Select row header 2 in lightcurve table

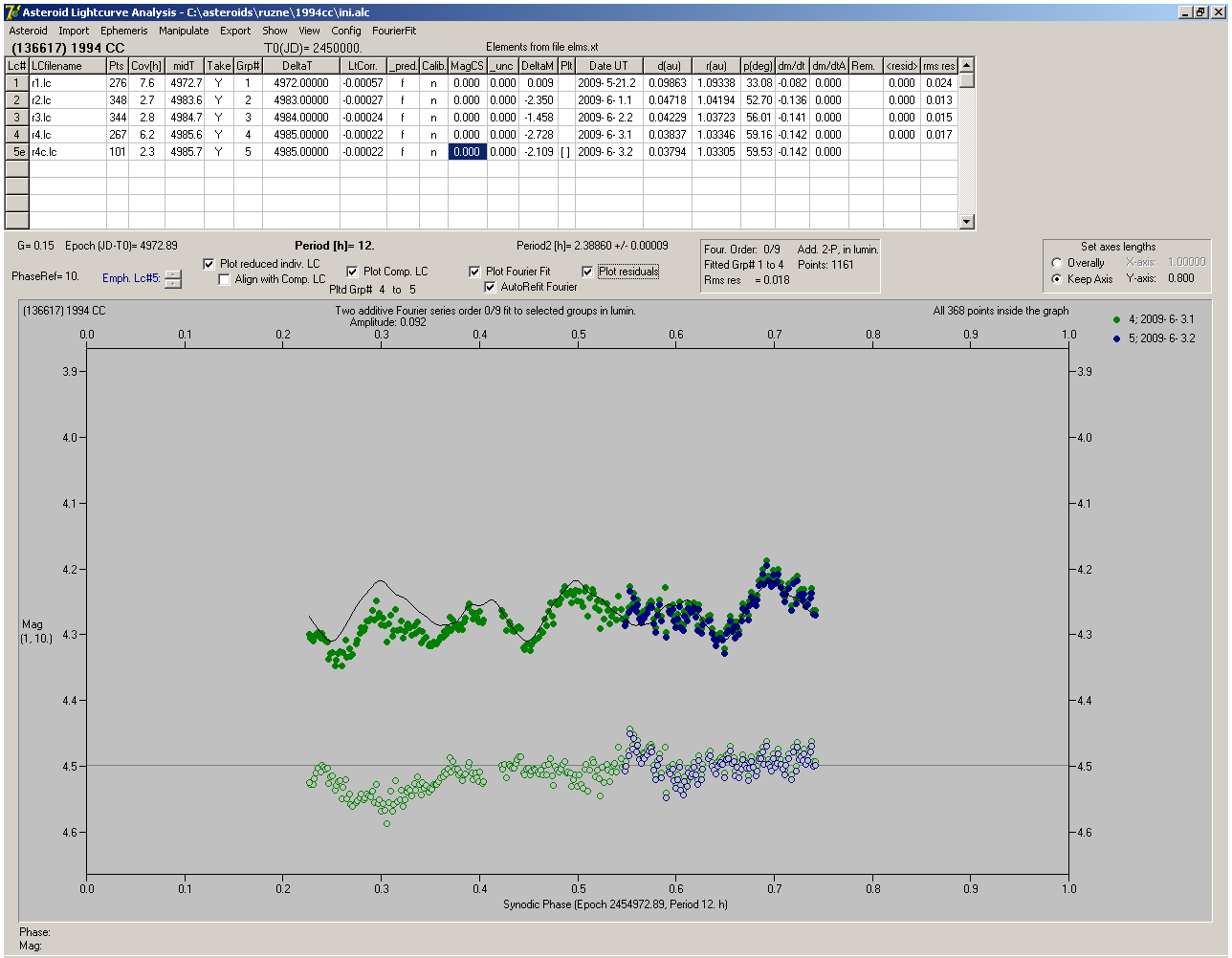[17, 100]
